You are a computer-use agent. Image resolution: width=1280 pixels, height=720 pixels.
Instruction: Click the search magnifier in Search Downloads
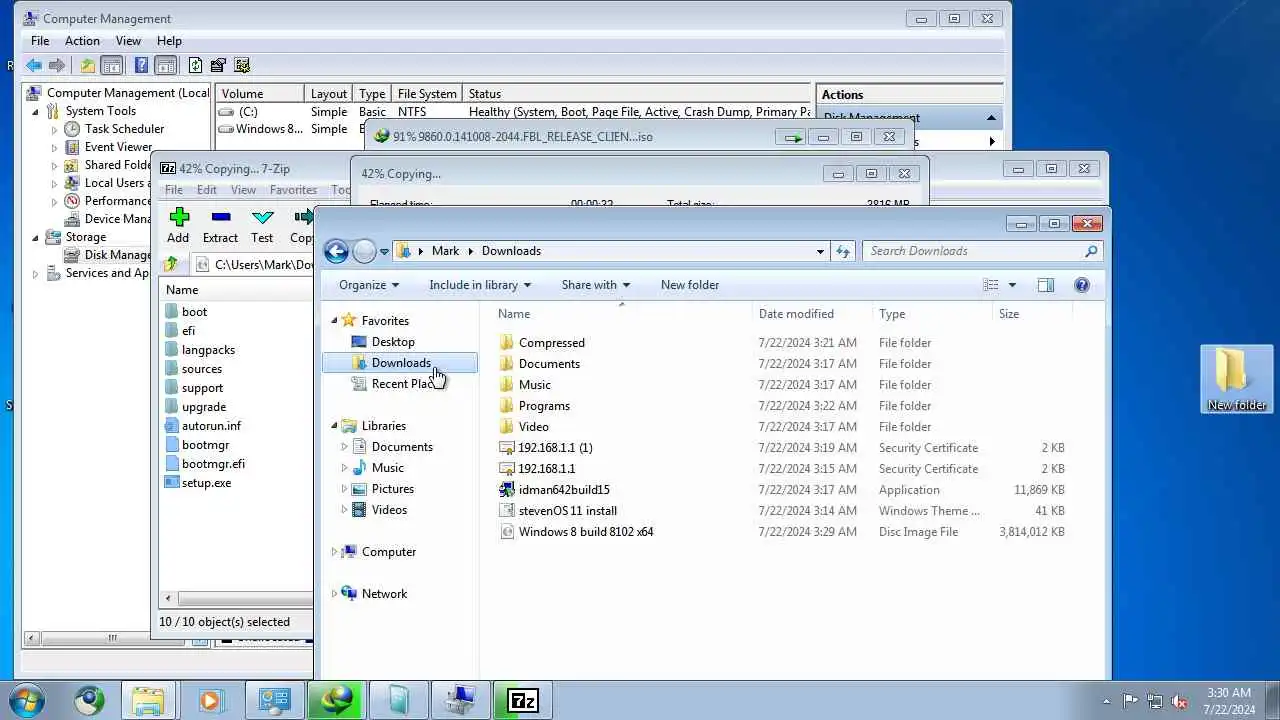pos(1091,251)
